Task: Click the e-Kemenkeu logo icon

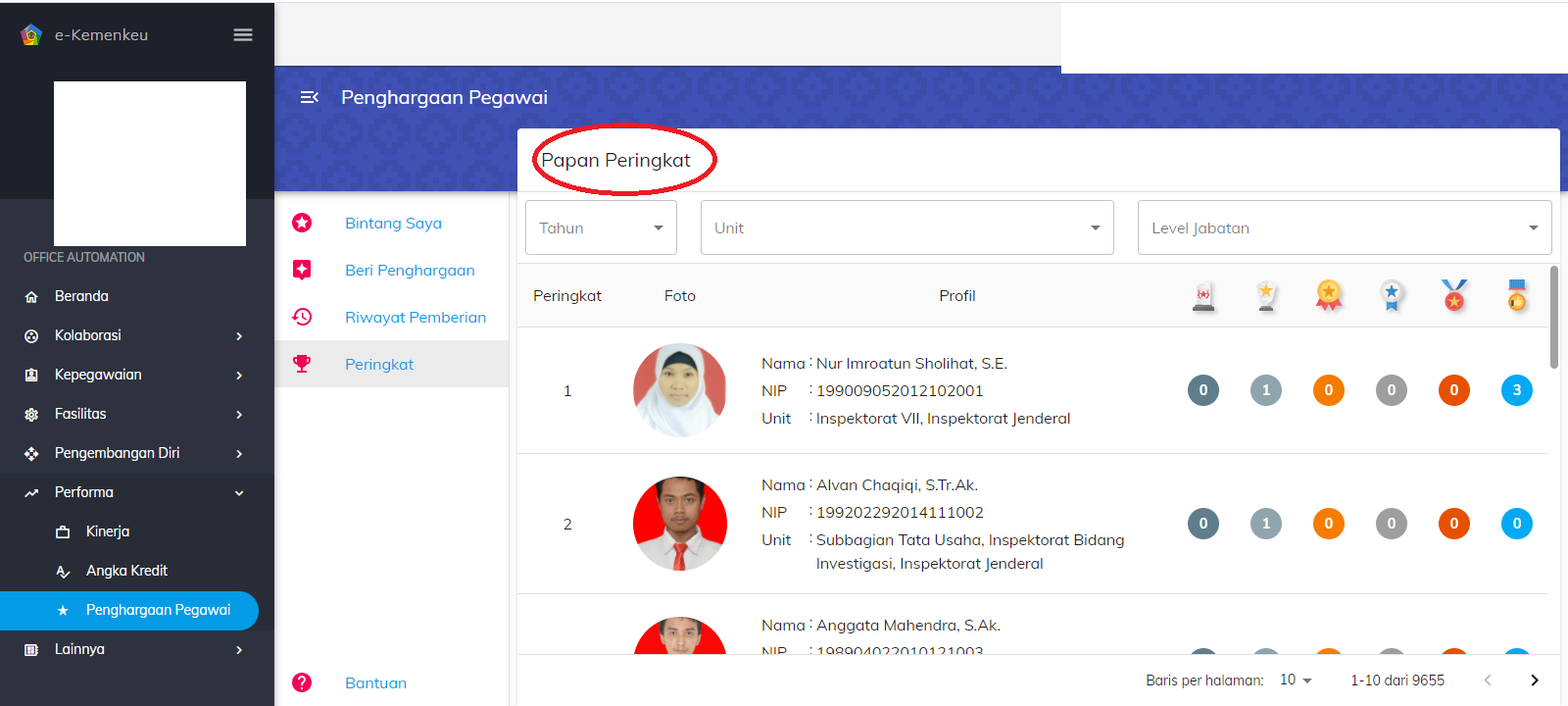Action: pos(31,35)
